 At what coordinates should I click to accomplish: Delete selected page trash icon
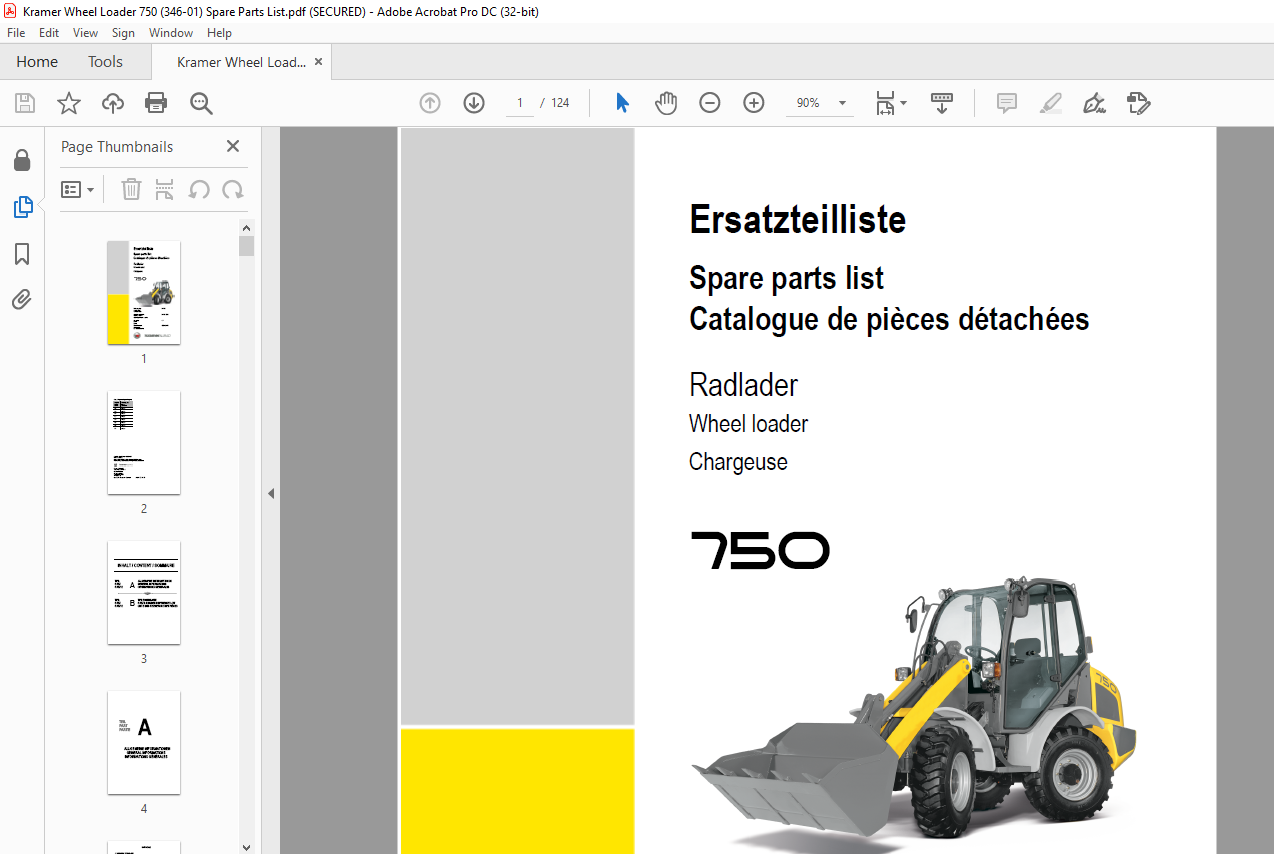tap(131, 189)
